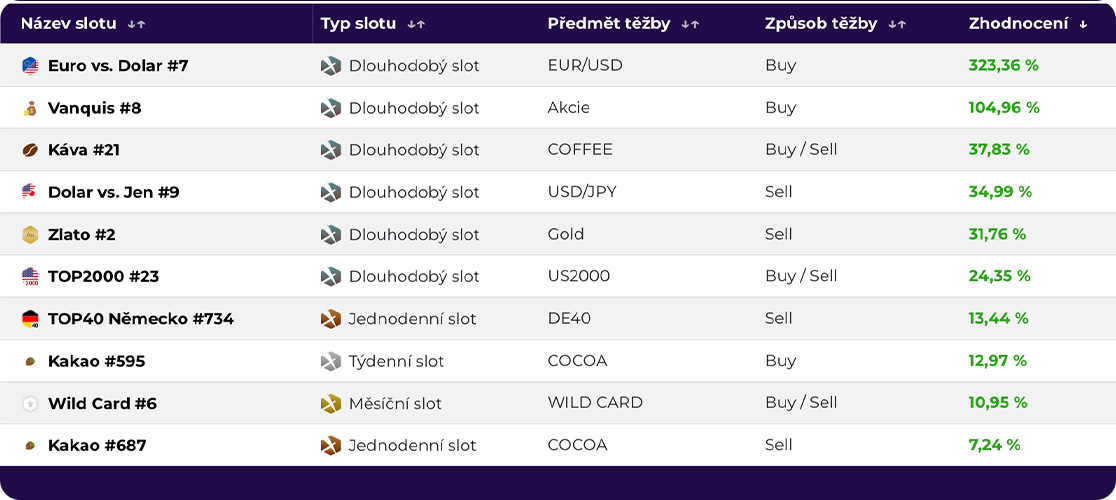
Task: Click the Jednodenní slot icon in Kakao #687 row
Action: pos(331,445)
